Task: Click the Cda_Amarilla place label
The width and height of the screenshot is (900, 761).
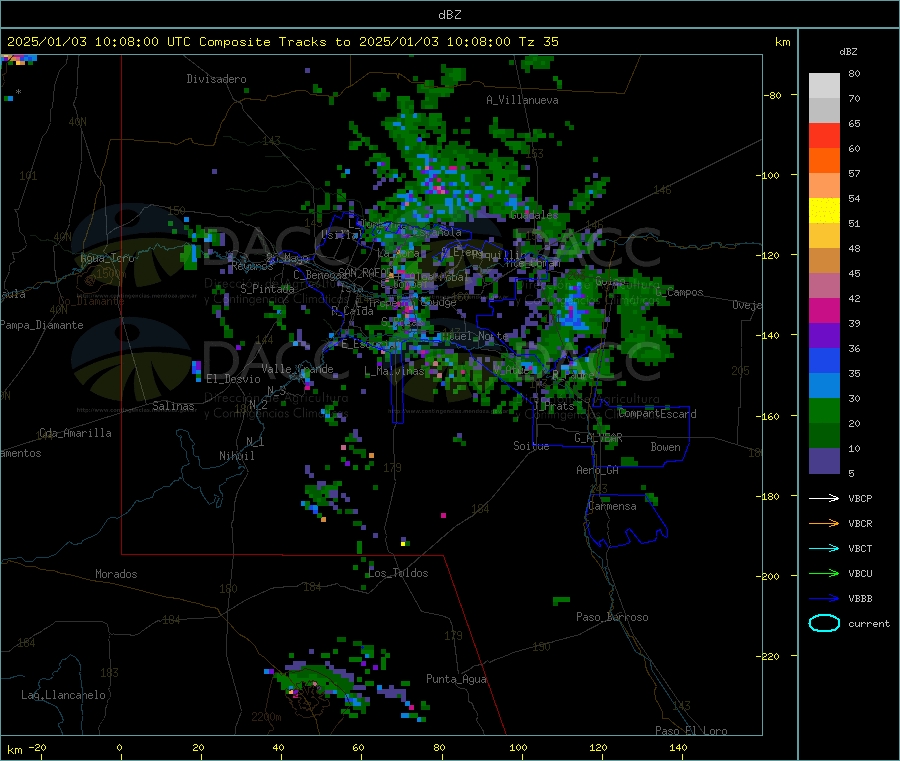Action: pyautogui.click(x=75, y=433)
